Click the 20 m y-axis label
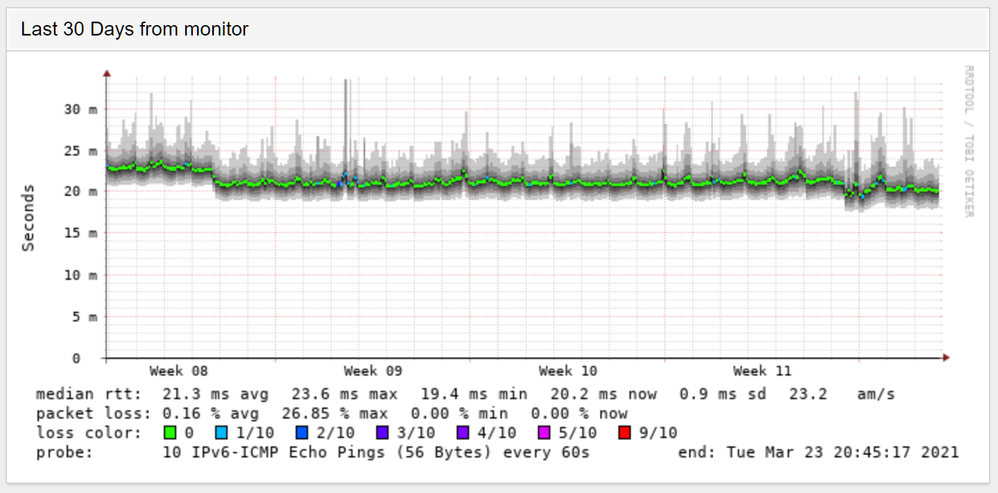The width and height of the screenshot is (998, 493). (81, 192)
